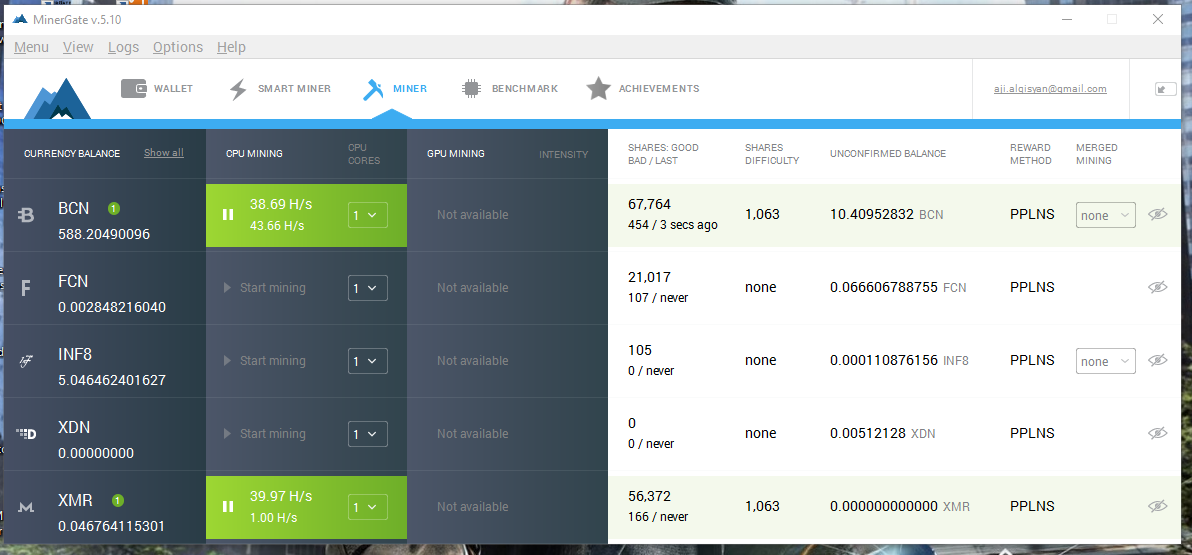The height and width of the screenshot is (555, 1192).
Task: Toggle visibility eye for FCN row
Action: tap(1157, 287)
